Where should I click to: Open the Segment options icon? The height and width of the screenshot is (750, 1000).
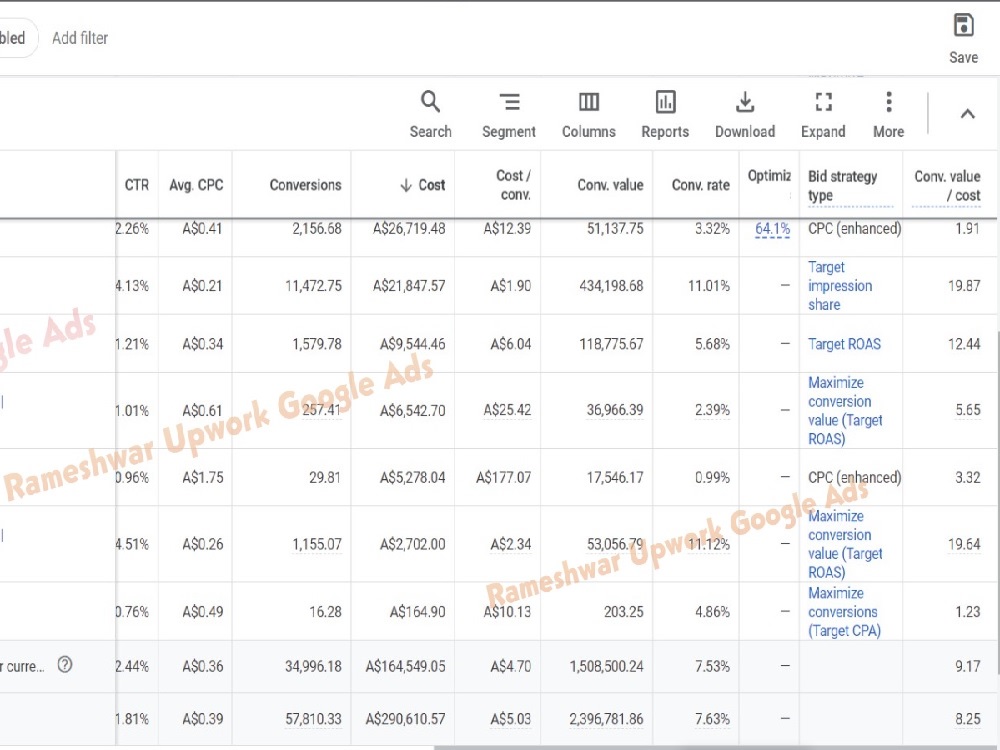tap(509, 114)
